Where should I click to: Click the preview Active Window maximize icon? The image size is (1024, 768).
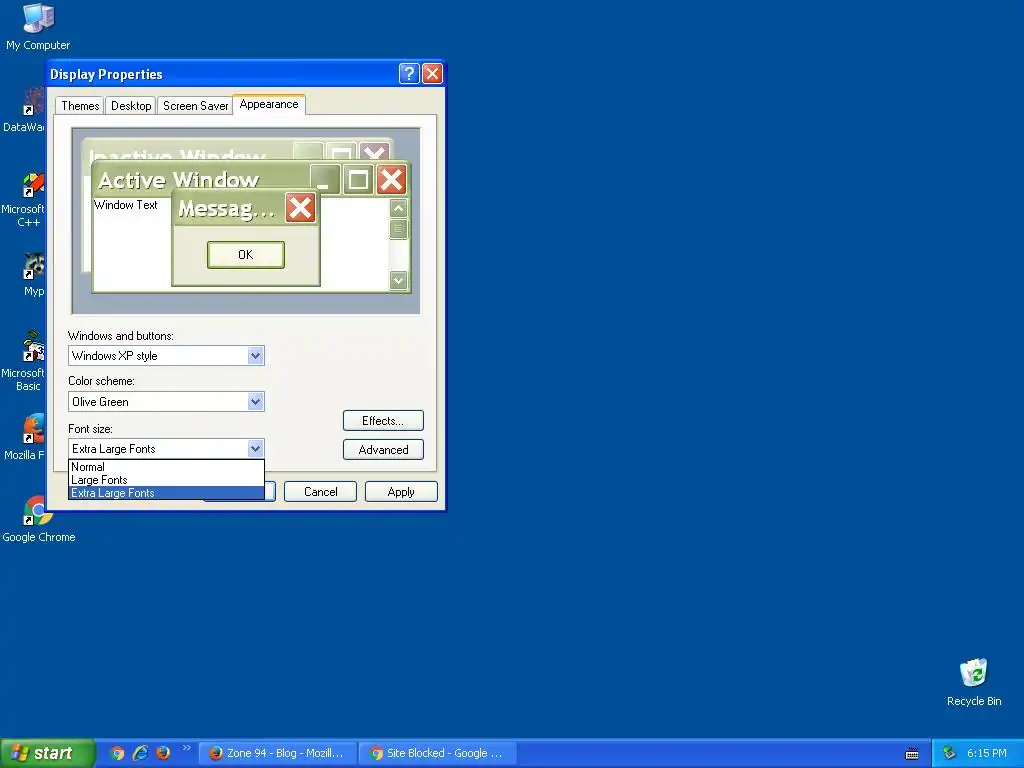point(358,180)
